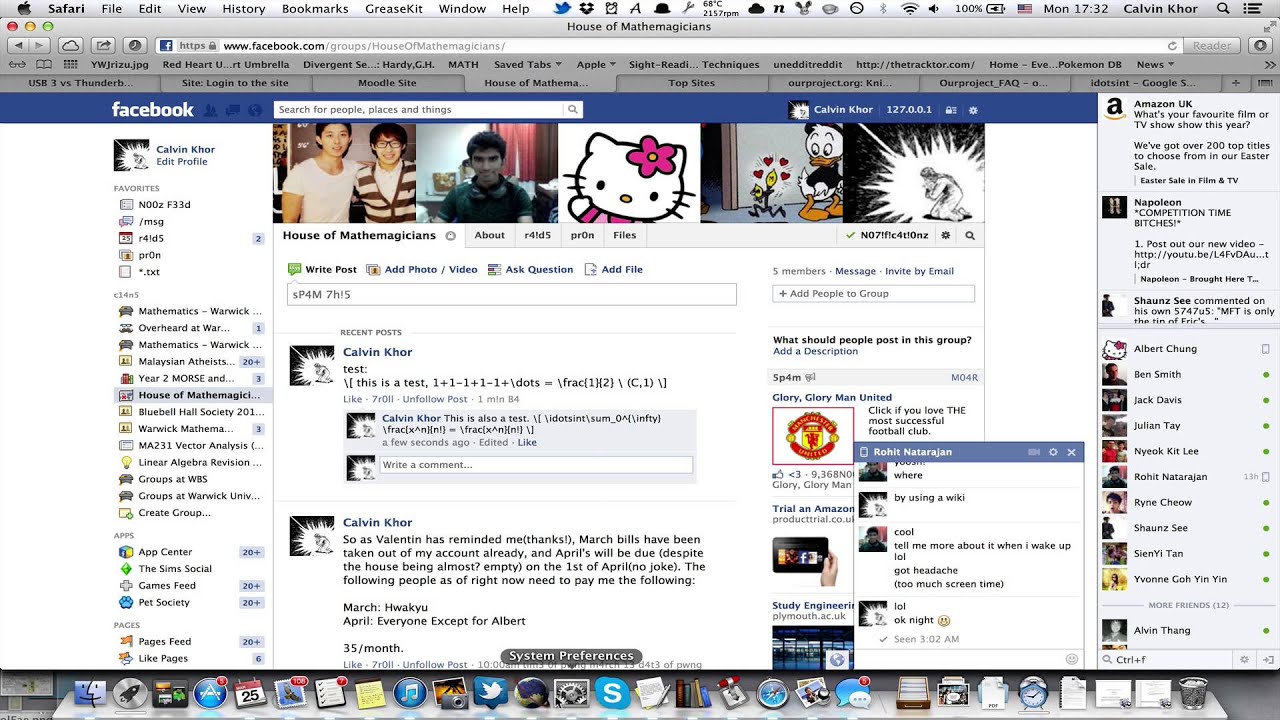Choose Ask Question post type
1280x720 pixels.
[531, 270]
